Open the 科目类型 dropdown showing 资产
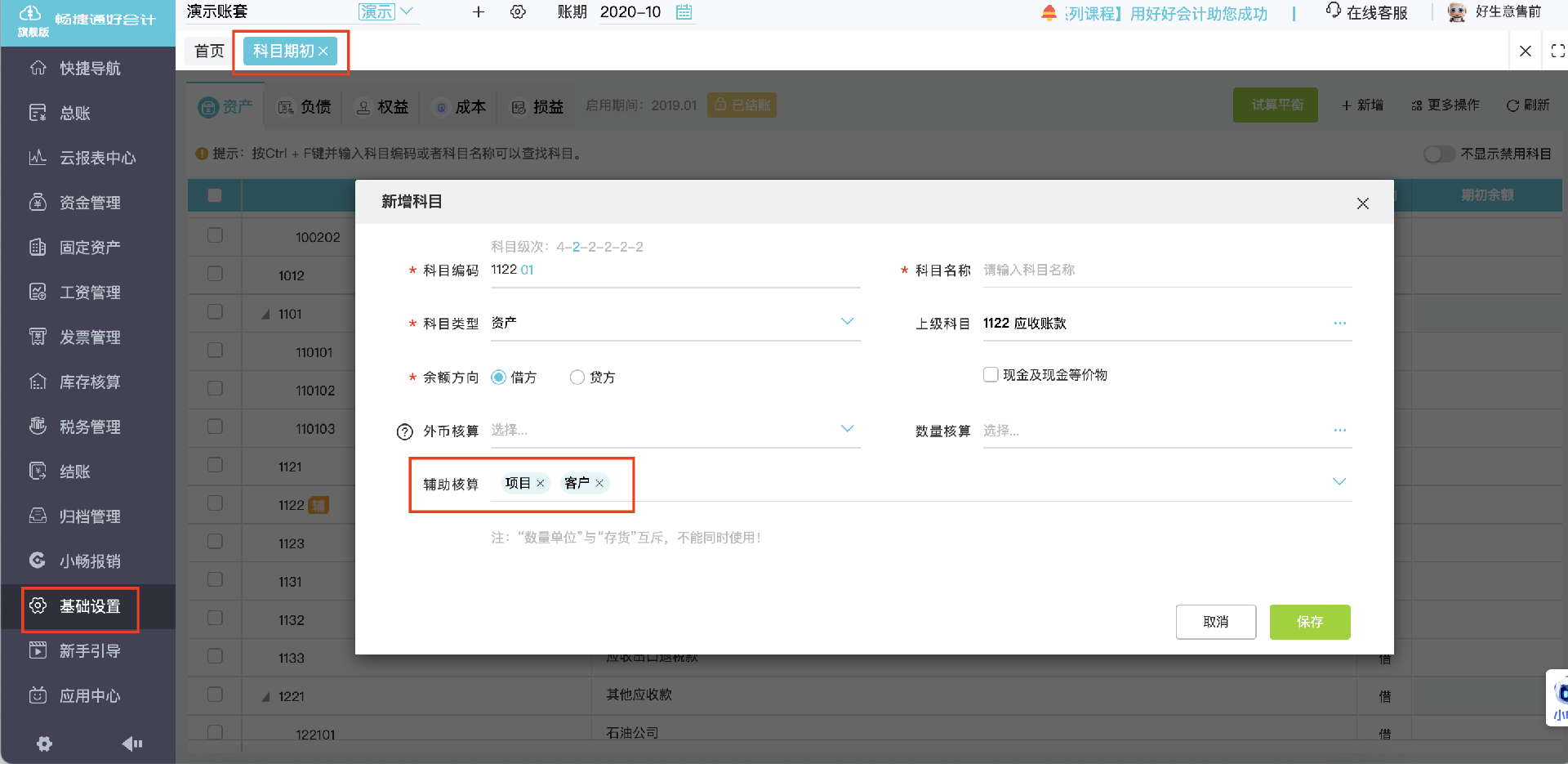 (848, 321)
